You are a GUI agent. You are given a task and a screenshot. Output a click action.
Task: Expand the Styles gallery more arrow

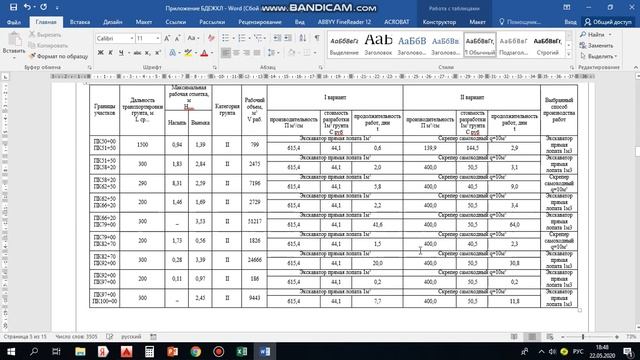569,54
